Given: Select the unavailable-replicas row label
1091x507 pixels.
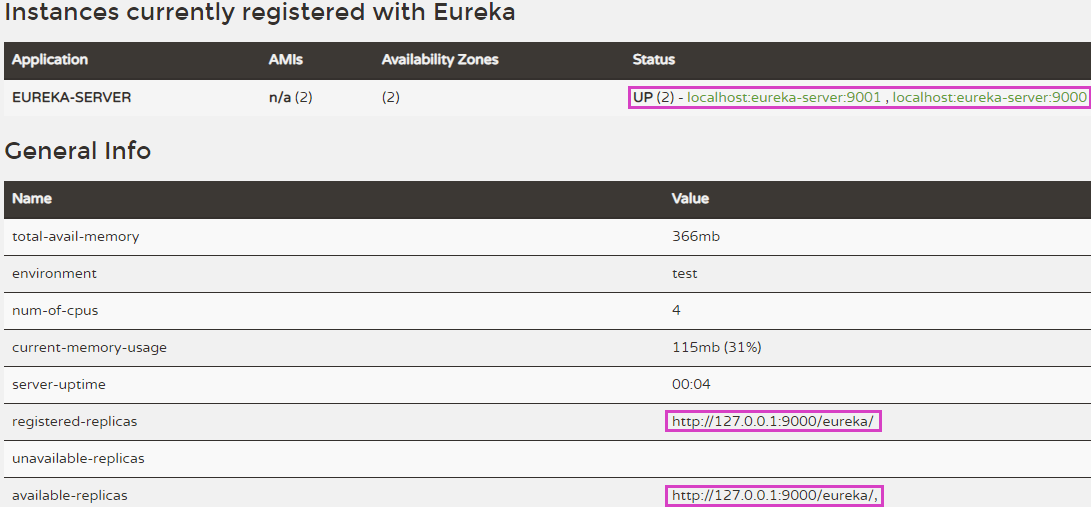Looking at the screenshot, I should coord(78,458).
